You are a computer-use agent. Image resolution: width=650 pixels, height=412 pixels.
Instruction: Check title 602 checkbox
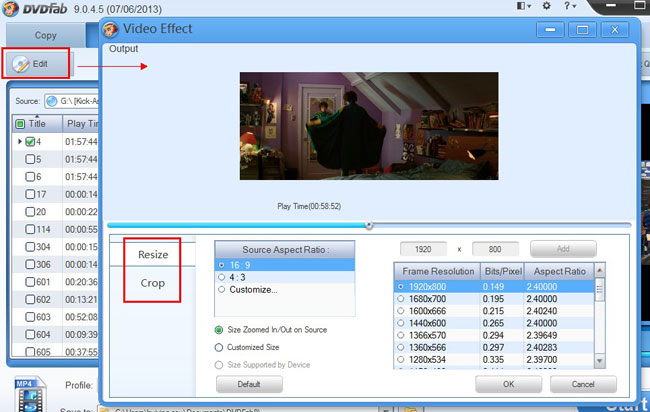30,299
